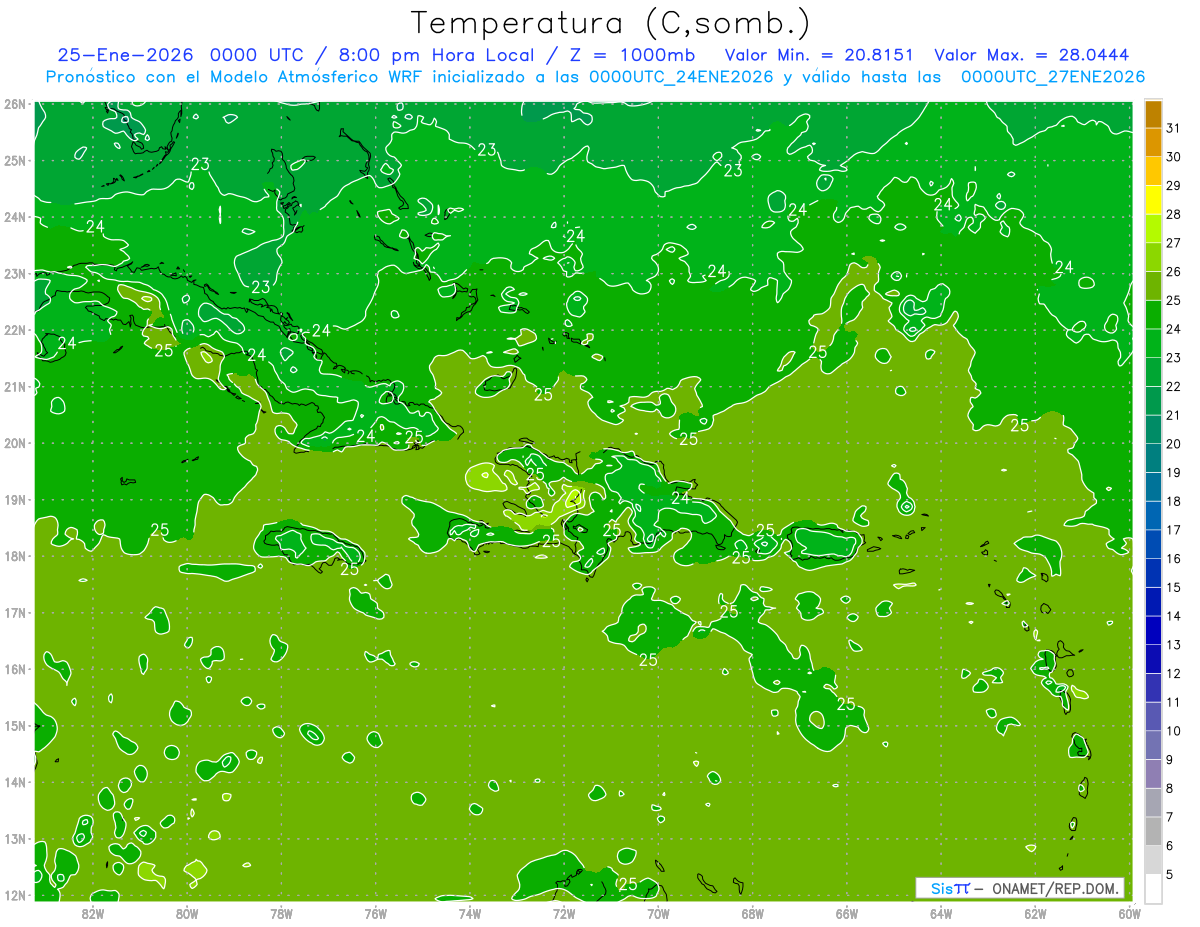Viewport: 1200px width, 927px height.
Task: Pick the orange swatch between 30 and 31
Action: pyautogui.click(x=1153, y=142)
